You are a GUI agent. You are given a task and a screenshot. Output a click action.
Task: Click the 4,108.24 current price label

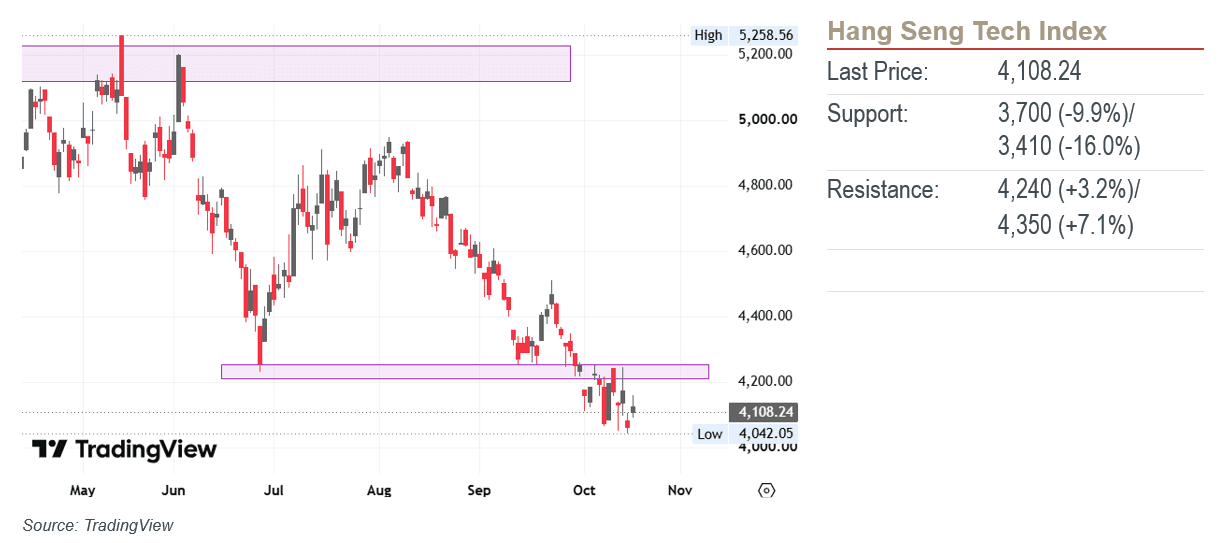point(766,412)
